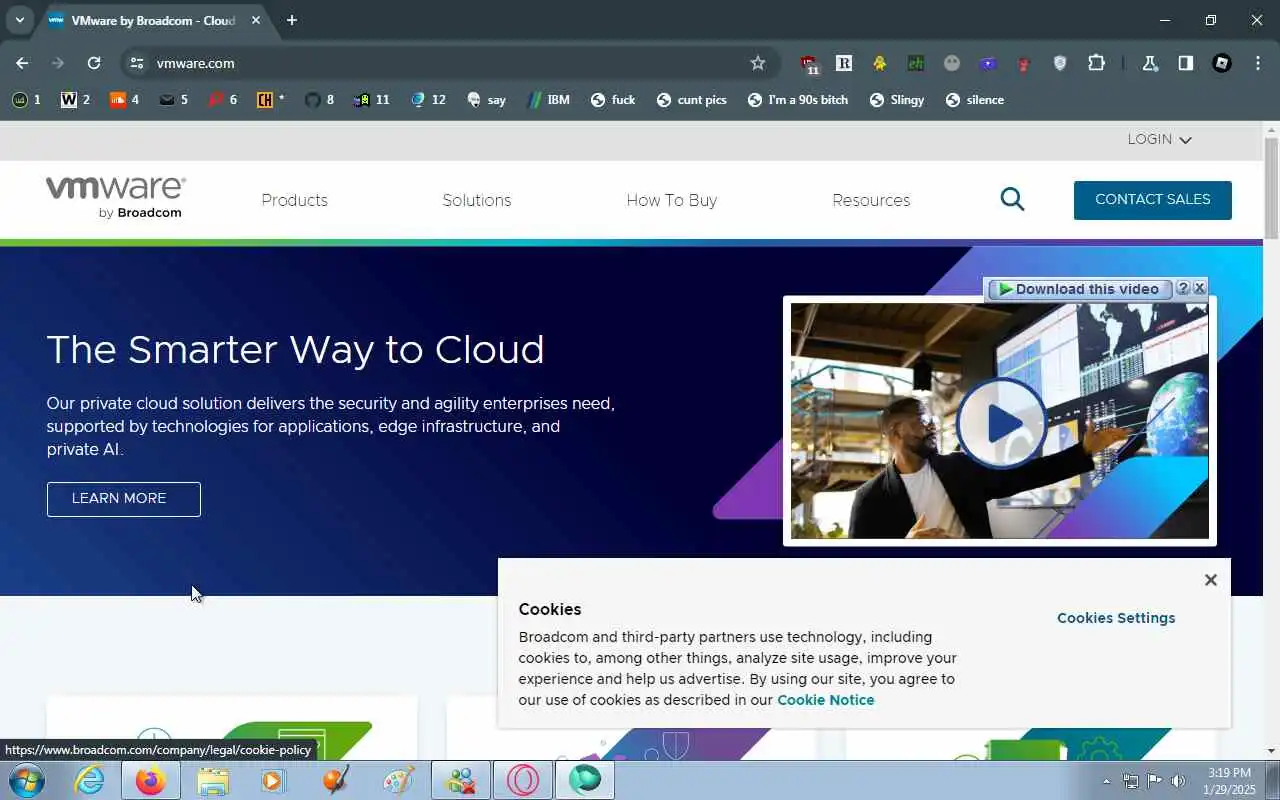Open the GitHub bookmark labeled 8

[x=320, y=100]
